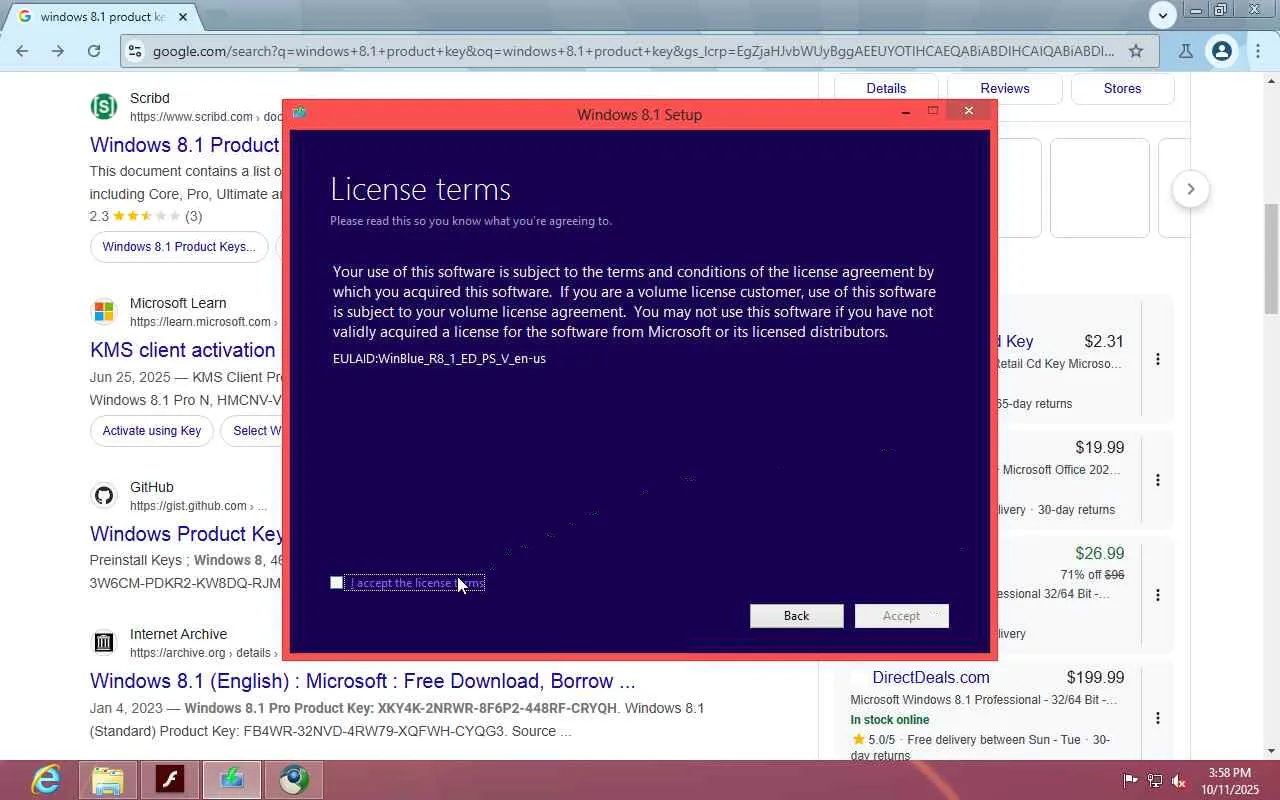
Task: Open the Action Center flag icon
Action: [1130, 781]
